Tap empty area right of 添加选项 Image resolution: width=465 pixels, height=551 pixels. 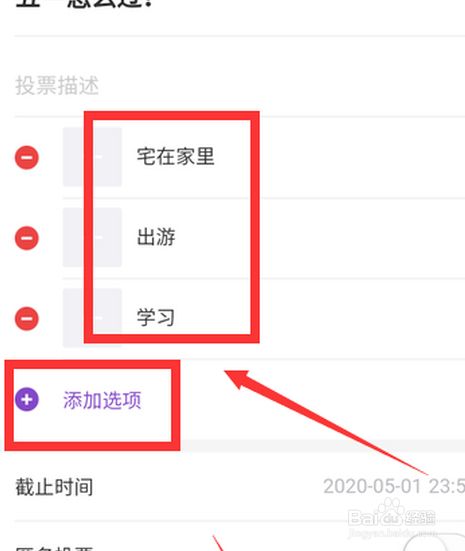pyautogui.click(x=316, y=400)
